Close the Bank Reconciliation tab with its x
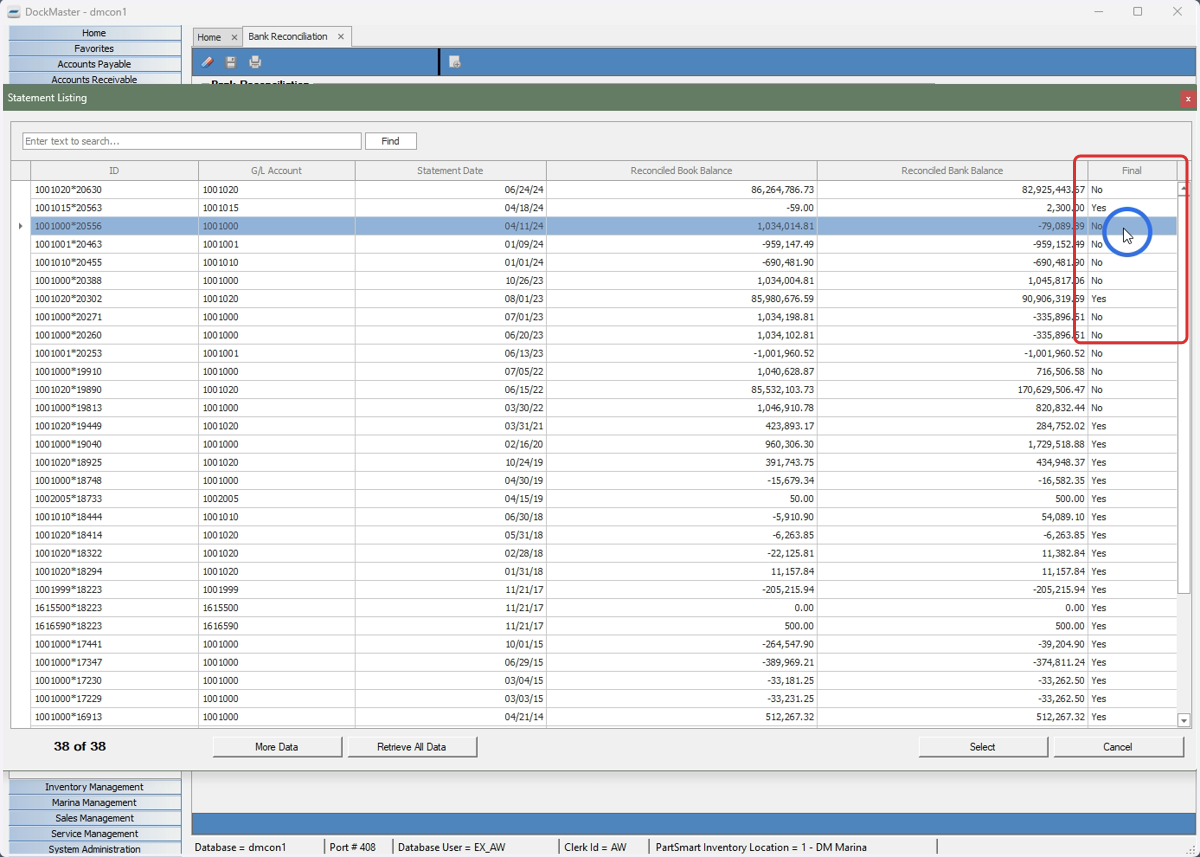The image size is (1200, 857). click(x=340, y=37)
